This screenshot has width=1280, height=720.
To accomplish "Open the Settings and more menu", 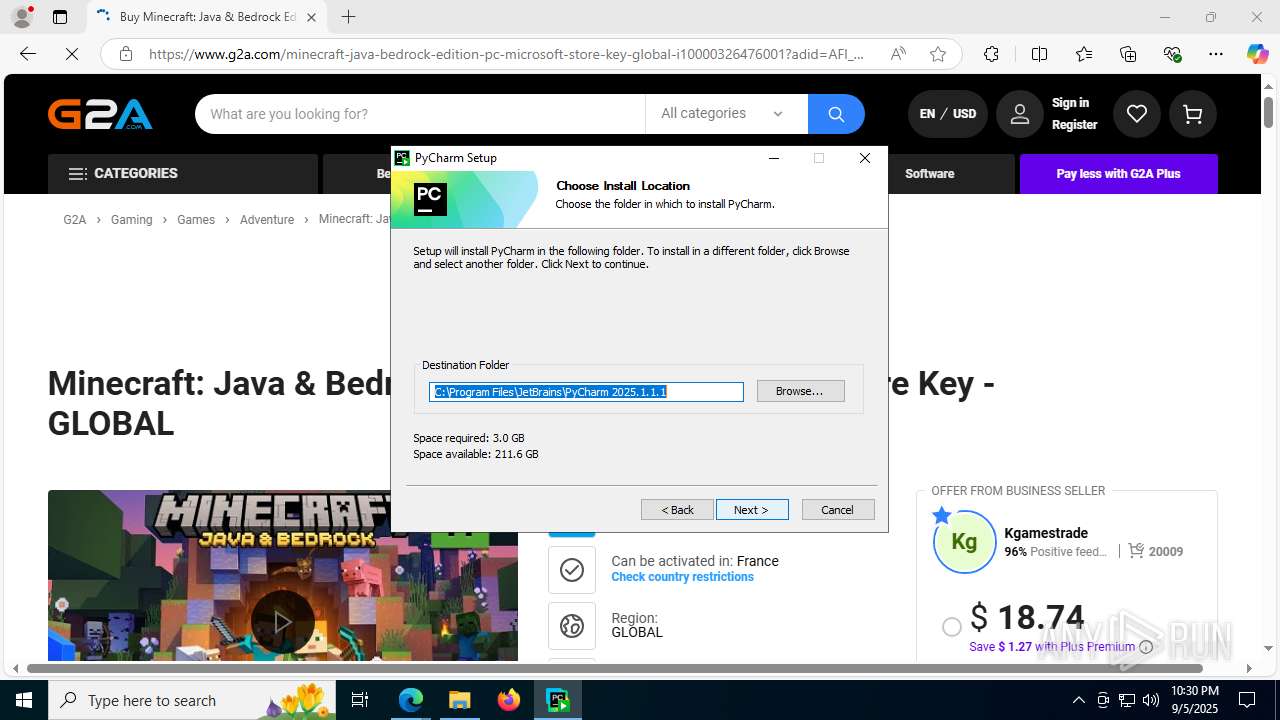I will click(1216, 54).
